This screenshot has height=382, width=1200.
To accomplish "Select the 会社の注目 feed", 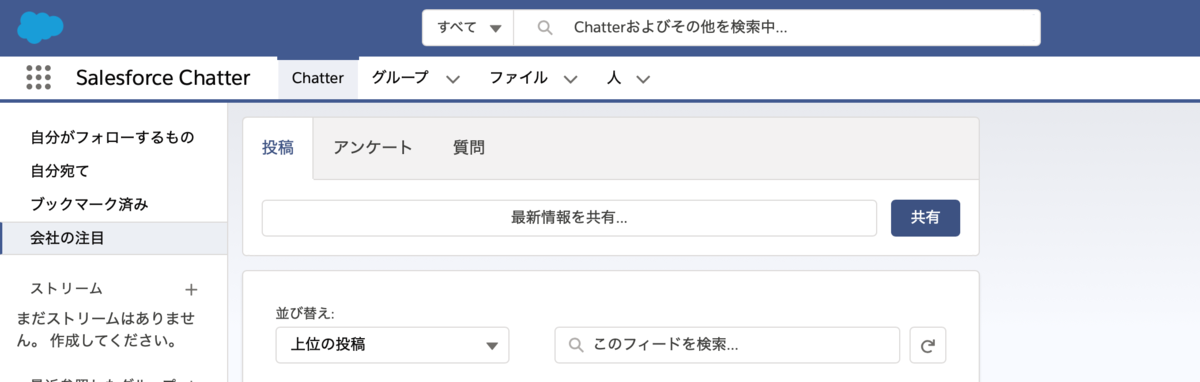I will pyautogui.click(x=113, y=238).
